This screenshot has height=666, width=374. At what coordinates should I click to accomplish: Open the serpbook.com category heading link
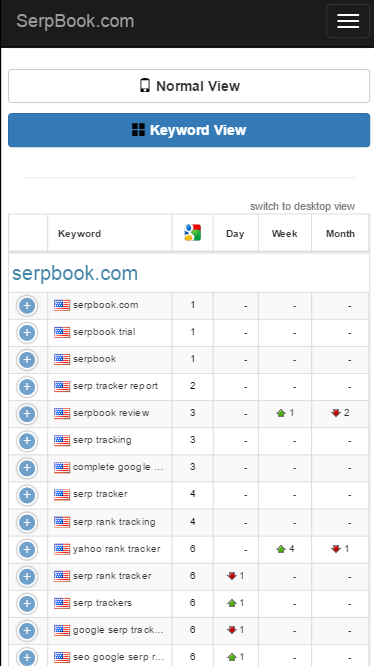click(x=75, y=273)
